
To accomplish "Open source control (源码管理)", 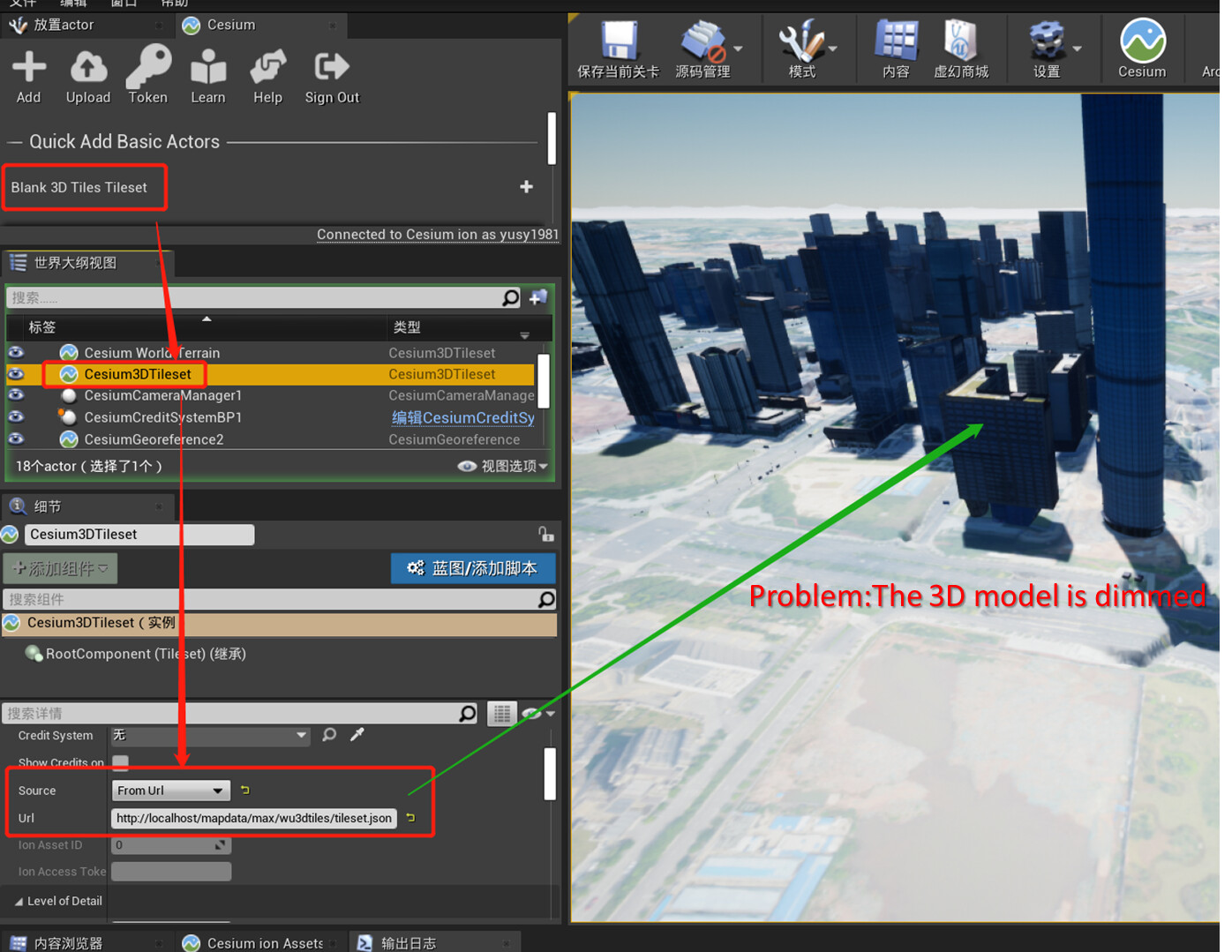I will click(x=702, y=50).
